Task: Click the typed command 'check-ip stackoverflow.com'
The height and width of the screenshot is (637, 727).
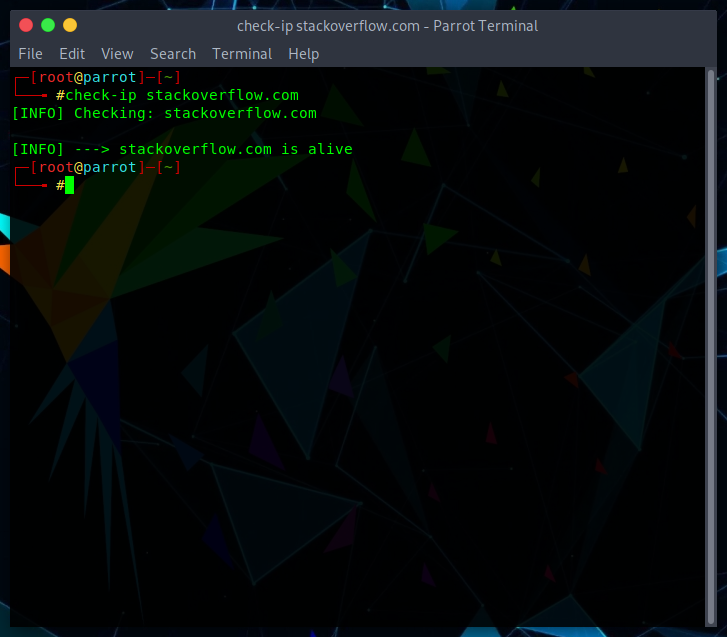Action: (182, 95)
